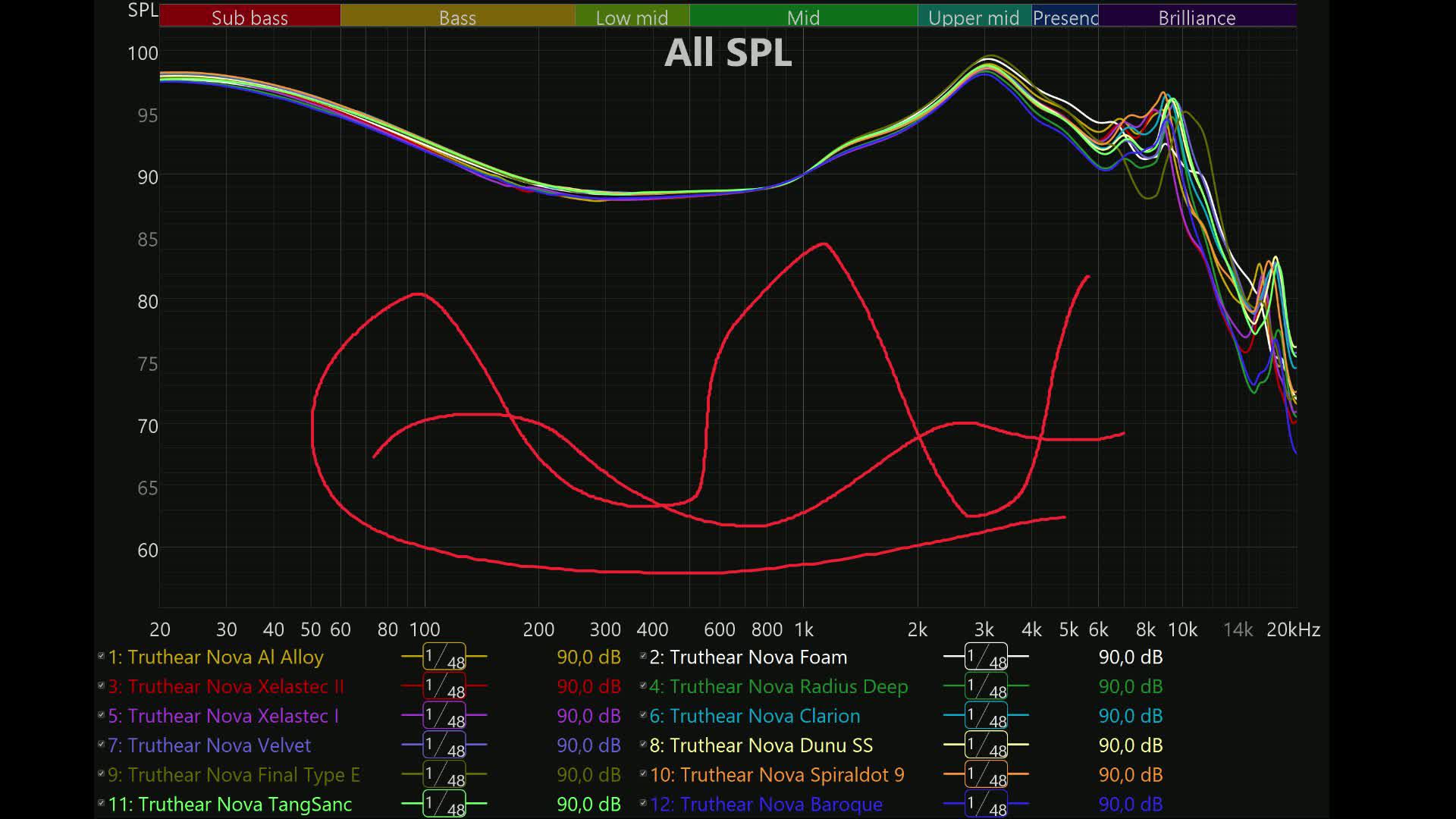Click the 90,0 dB value for Radius Deep

(1130, 686)
